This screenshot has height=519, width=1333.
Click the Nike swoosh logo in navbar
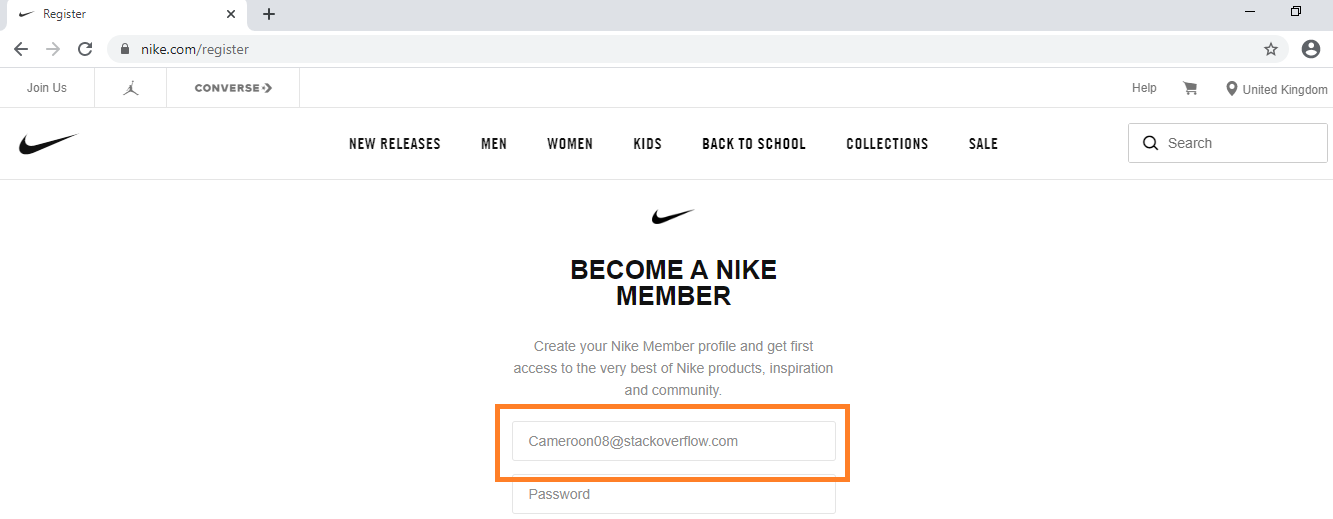click(47, 144)
